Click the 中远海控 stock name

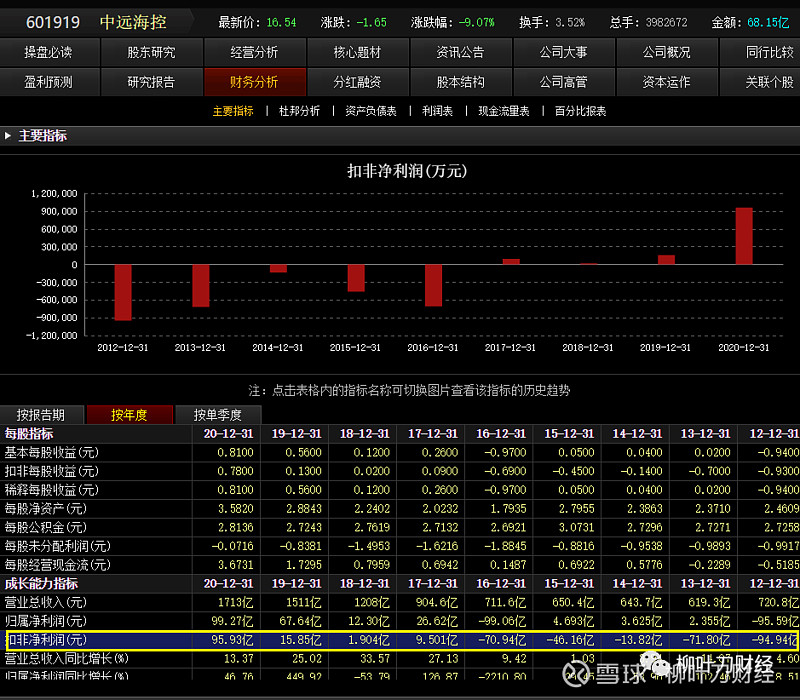(133, 22)
